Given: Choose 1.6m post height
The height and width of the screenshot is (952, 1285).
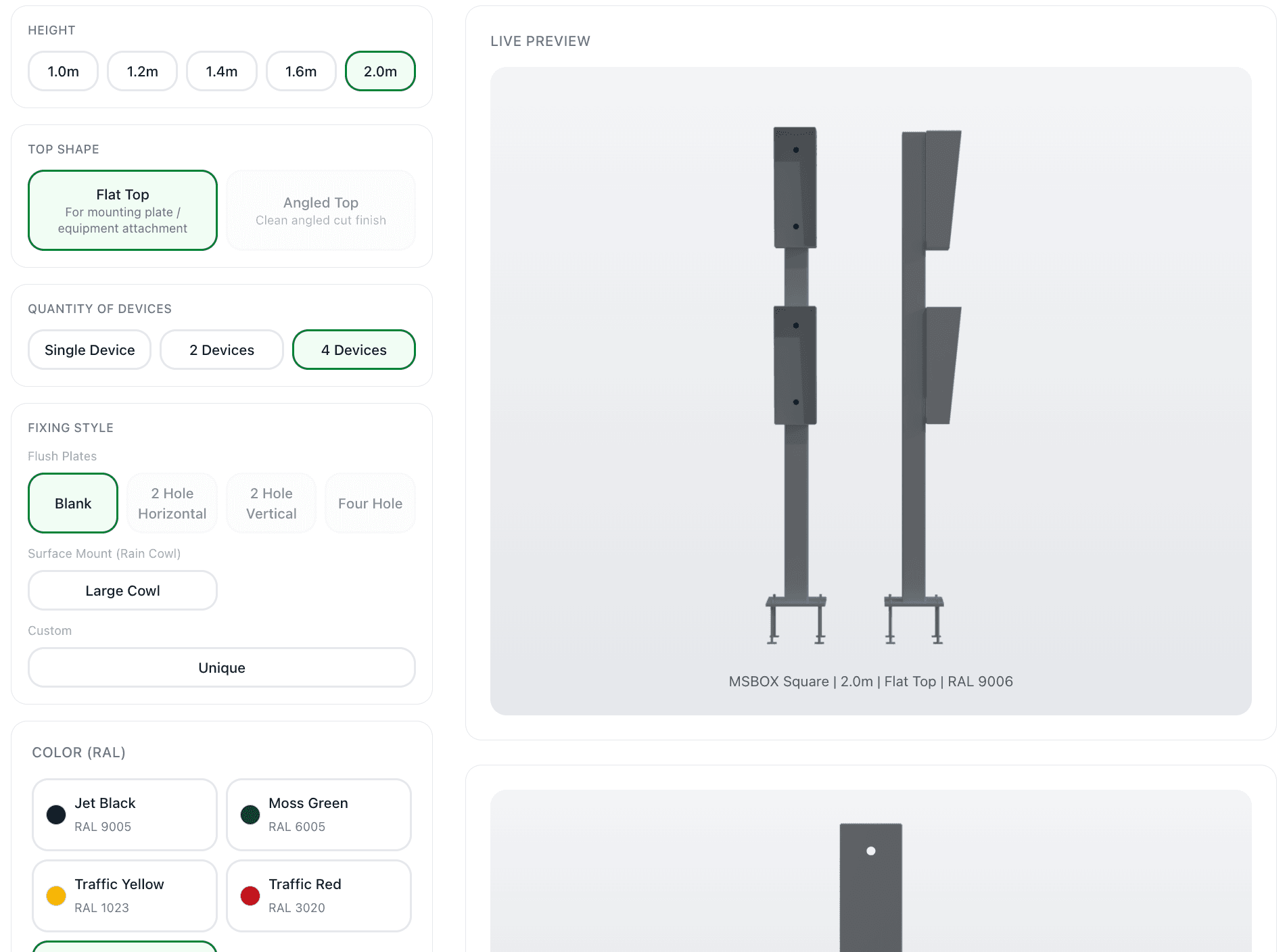Looking at the screenshot, I should [x=301, y=71].
